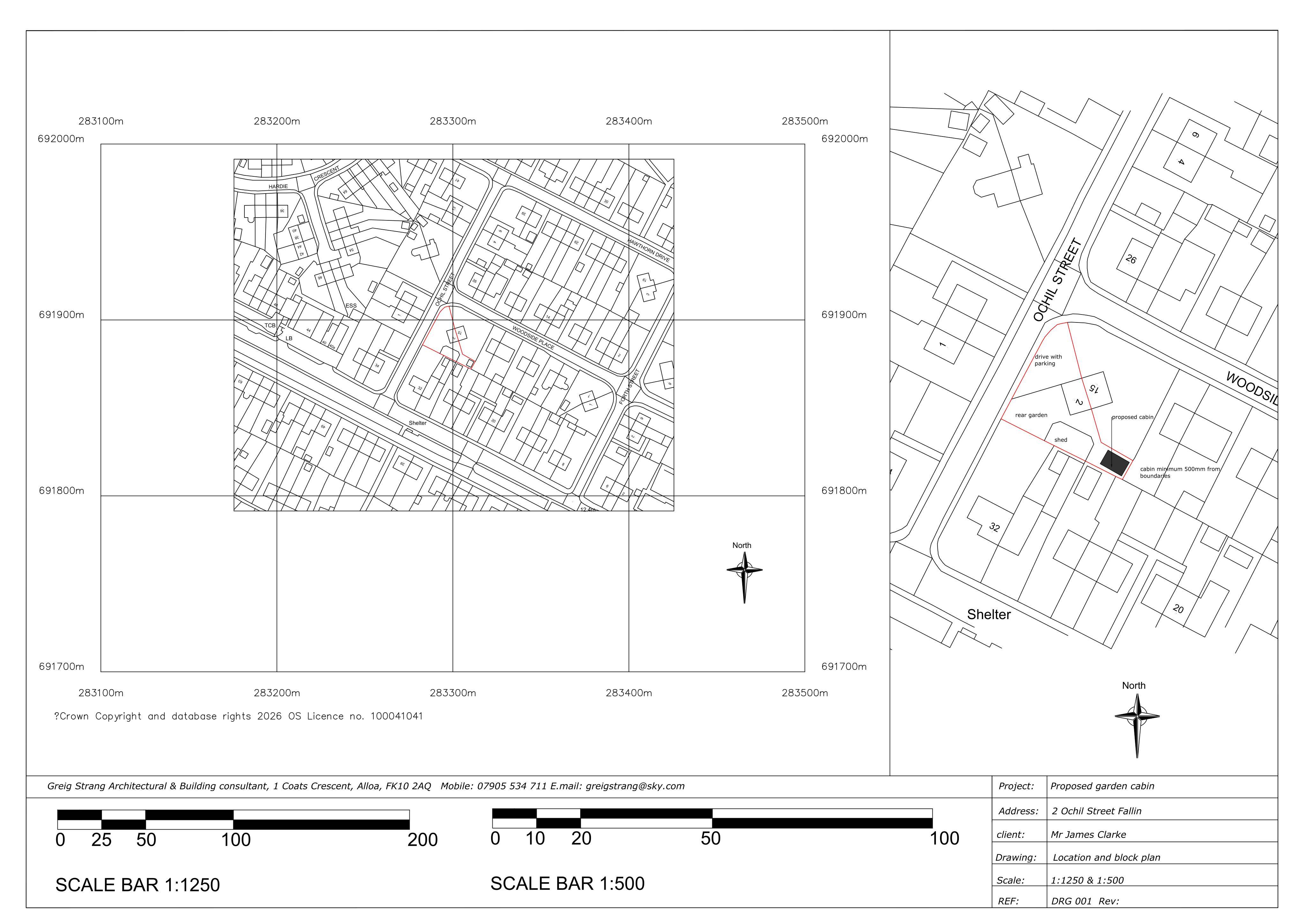Select the client name 'Mr James Clarke'
Screen dimensions: 1307x924
point(1088,835)
